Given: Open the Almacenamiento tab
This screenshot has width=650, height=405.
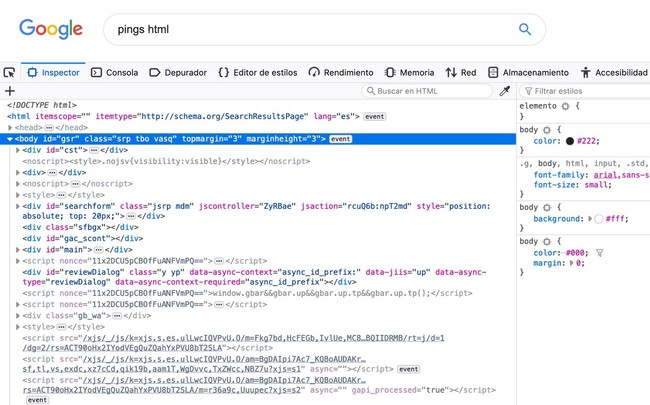Looking at the screenshot, I should [x=529, y=73].
